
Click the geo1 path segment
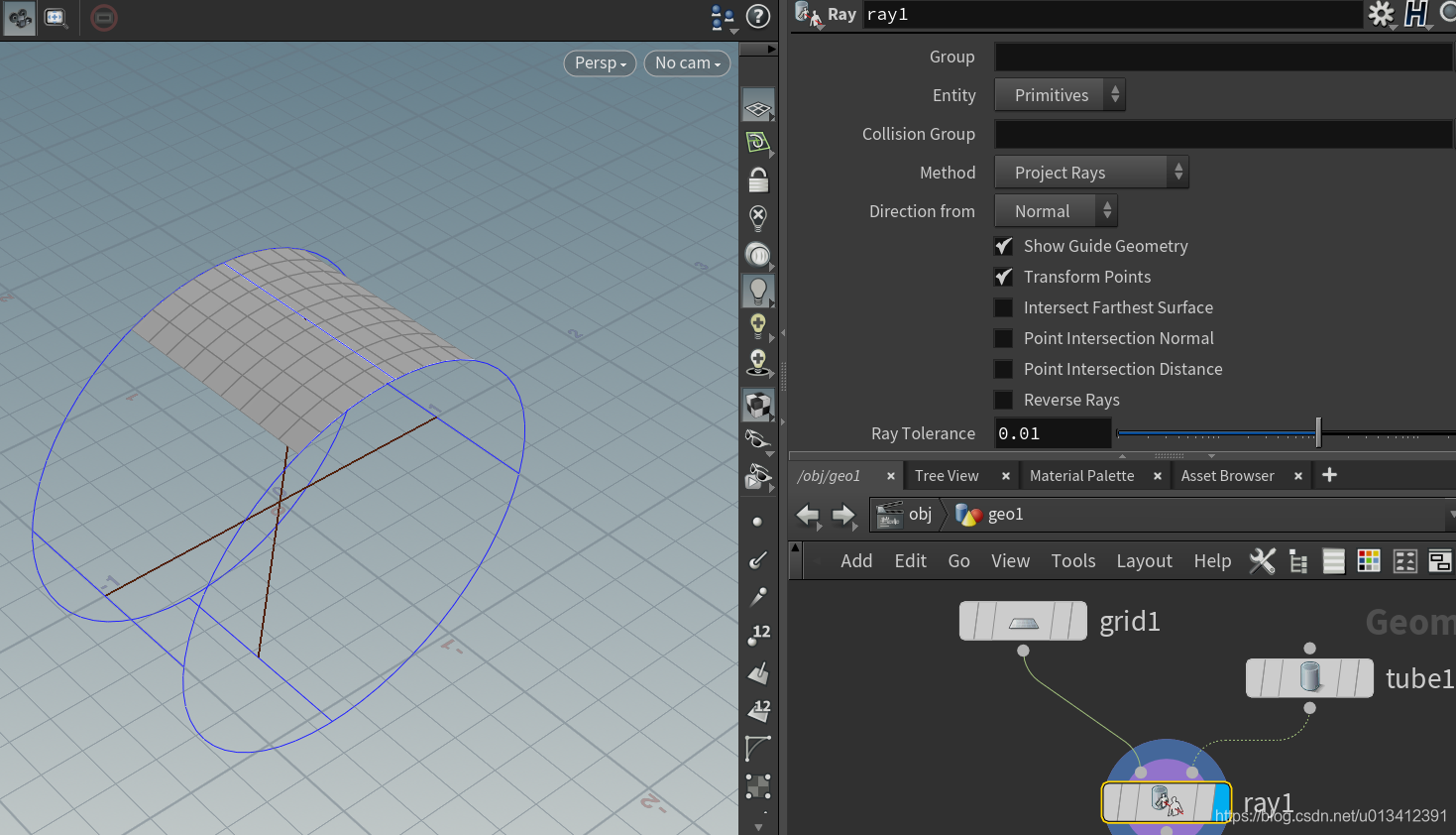pos(990,515)
